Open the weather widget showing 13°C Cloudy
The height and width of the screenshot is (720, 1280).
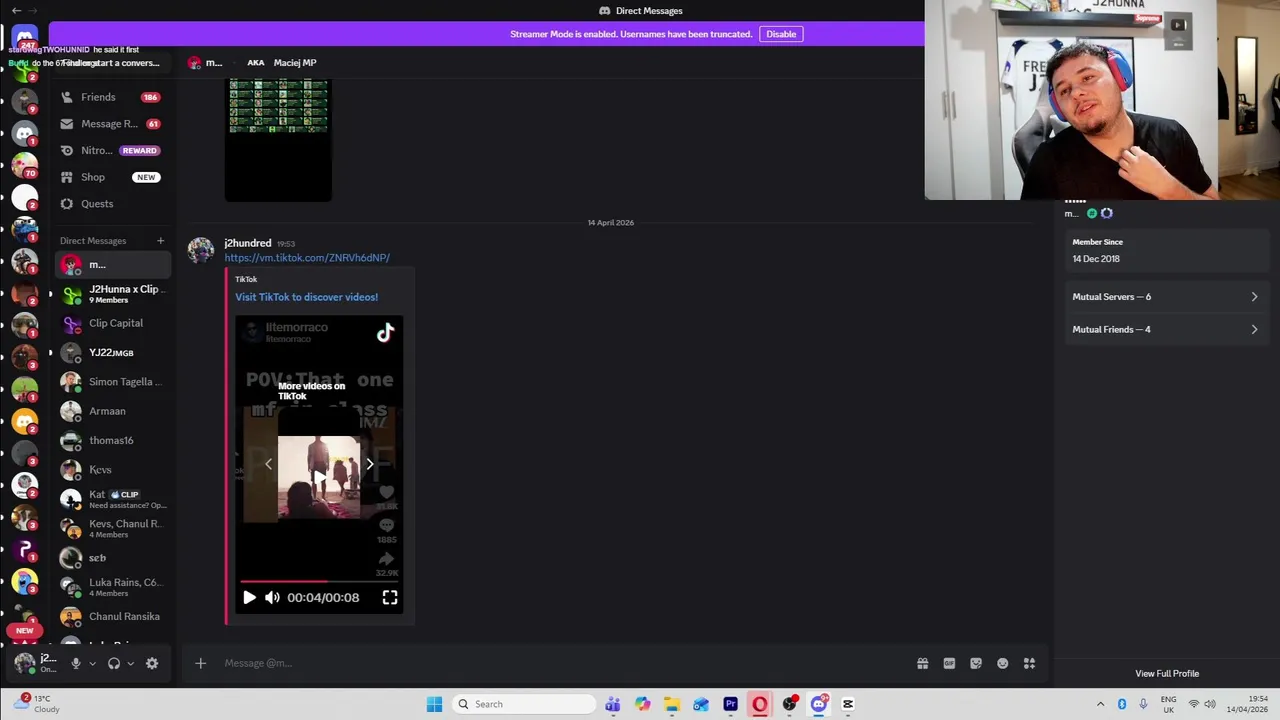click(38, 704)
